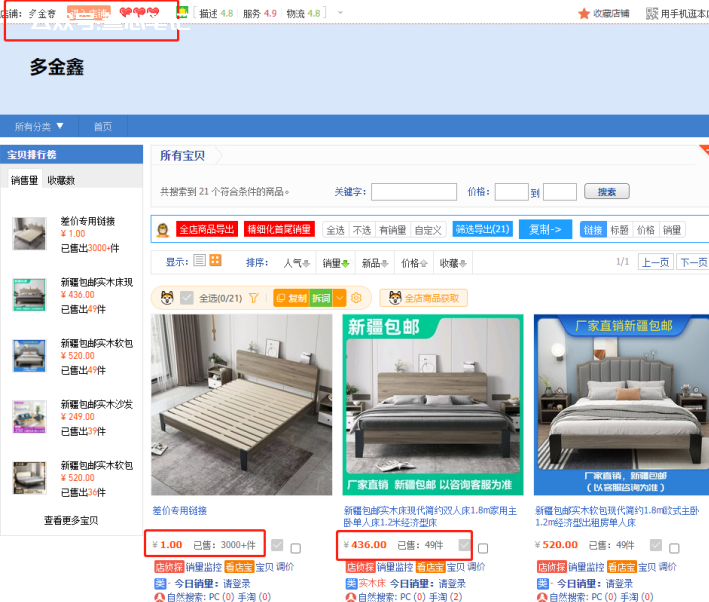The height and width of the screenshot is (602, 709).
Task: Focus the 关键字 search input
Action: [x=414, y=192]
